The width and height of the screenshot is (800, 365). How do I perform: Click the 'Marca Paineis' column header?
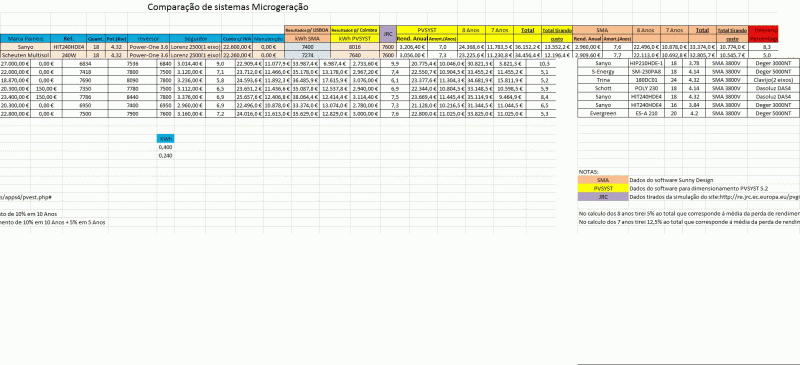click(26, 38)
